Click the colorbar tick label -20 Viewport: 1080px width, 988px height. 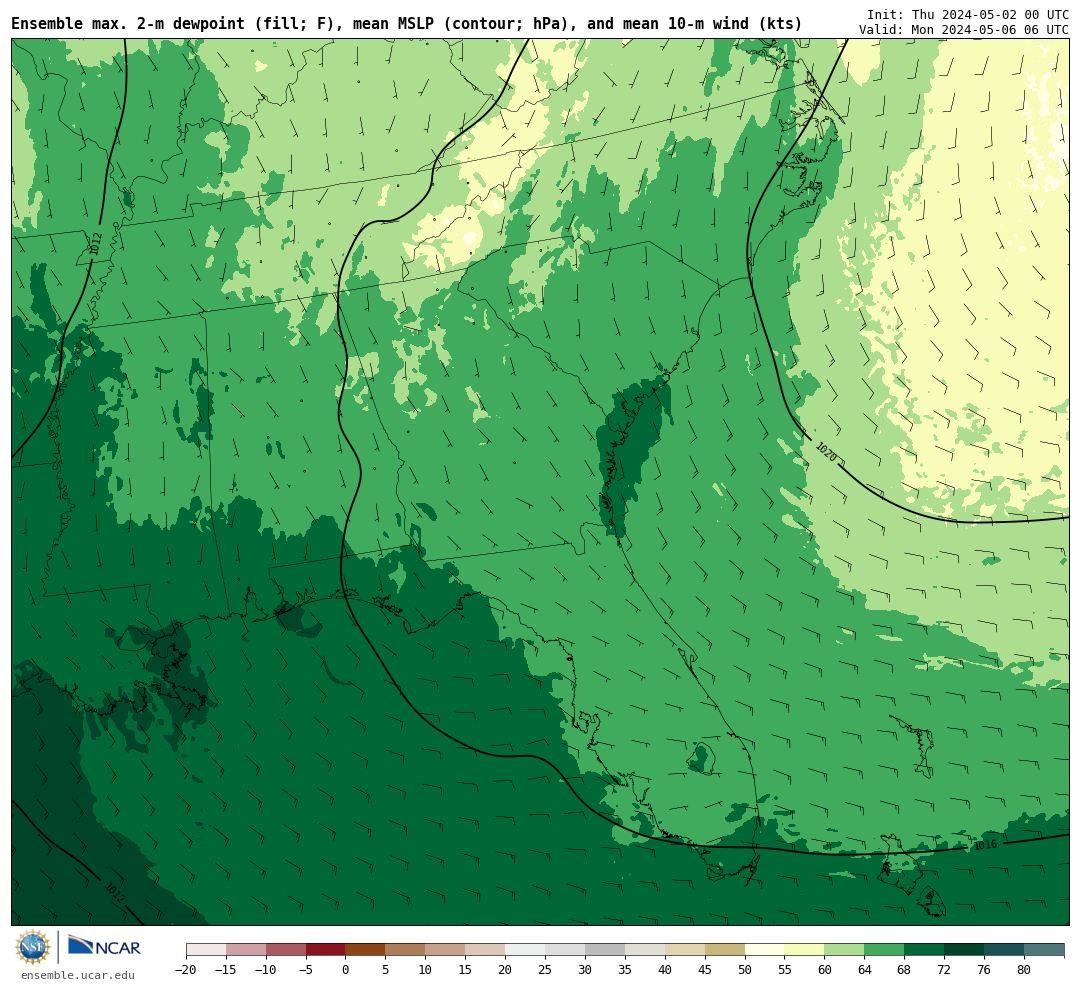coord(185,970)
